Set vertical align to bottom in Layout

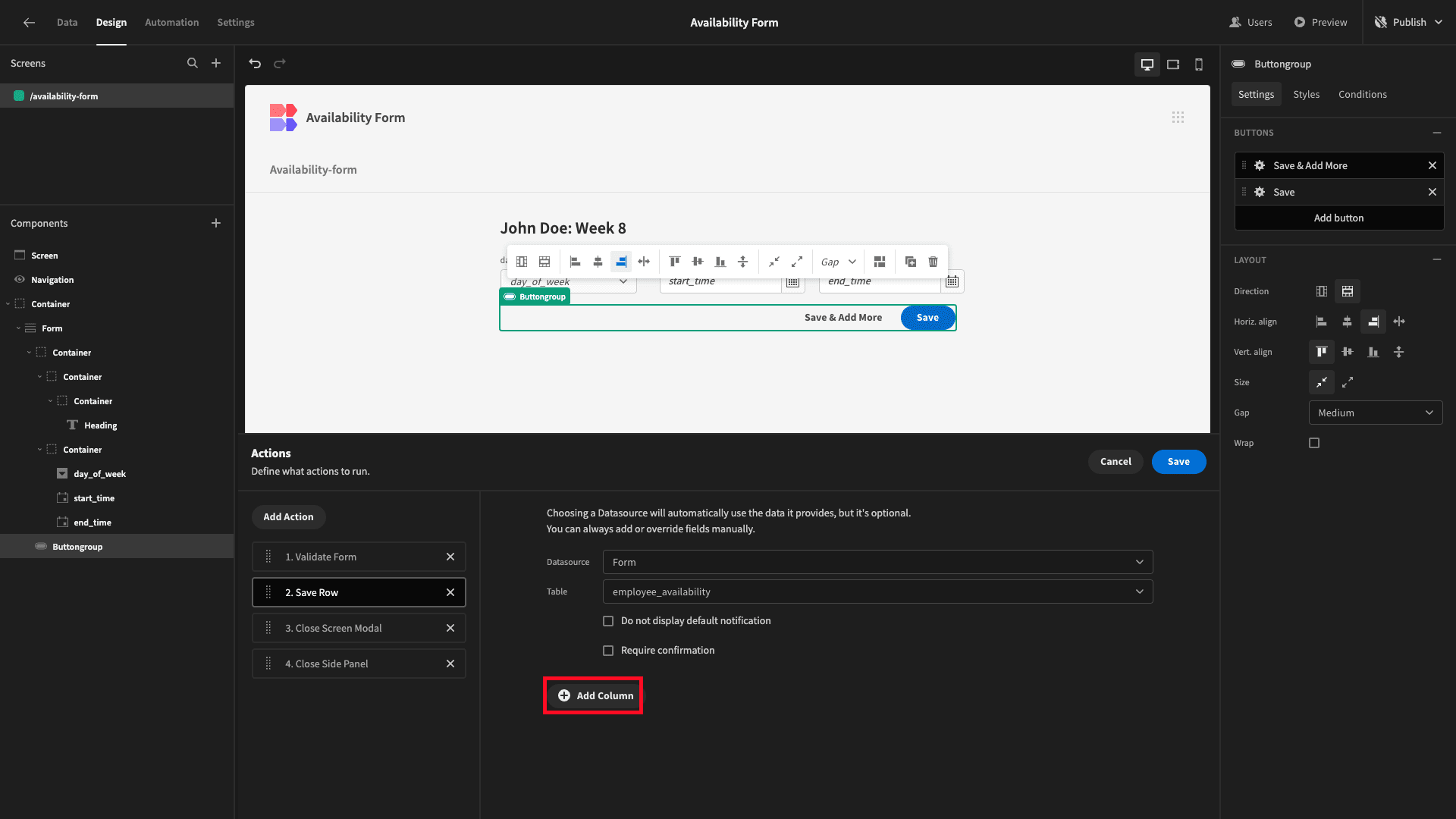tap(1373, 352)
